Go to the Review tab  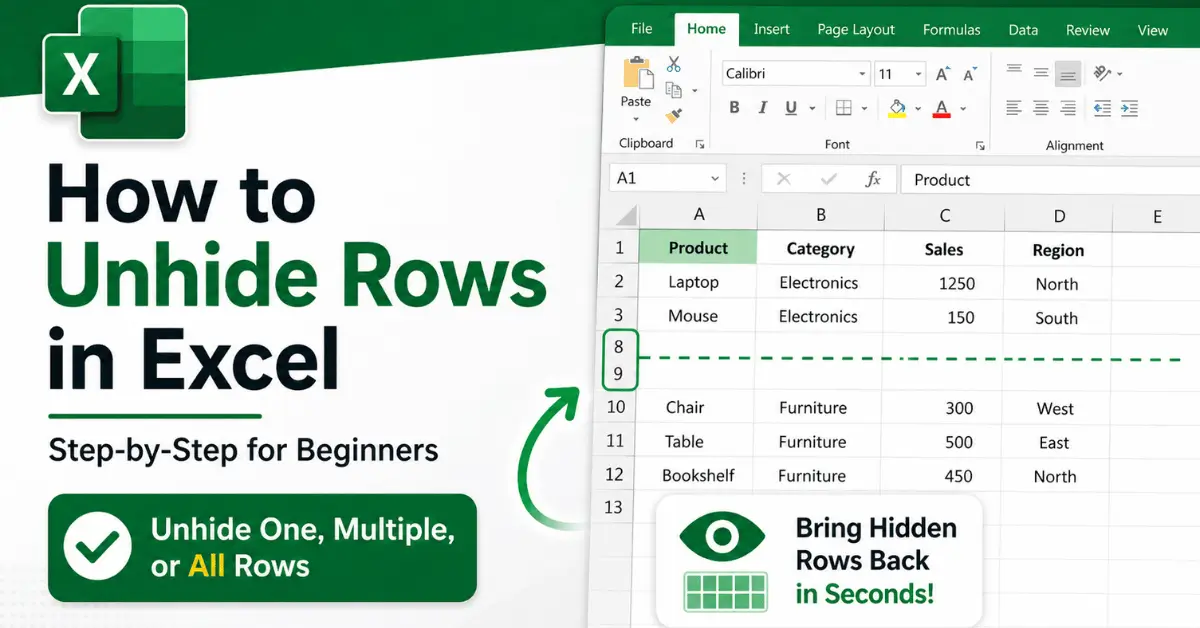1088,30
